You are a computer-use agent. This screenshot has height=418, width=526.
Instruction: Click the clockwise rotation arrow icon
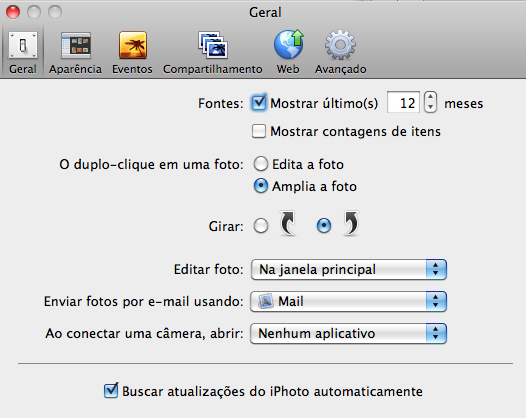click(351, 223)
